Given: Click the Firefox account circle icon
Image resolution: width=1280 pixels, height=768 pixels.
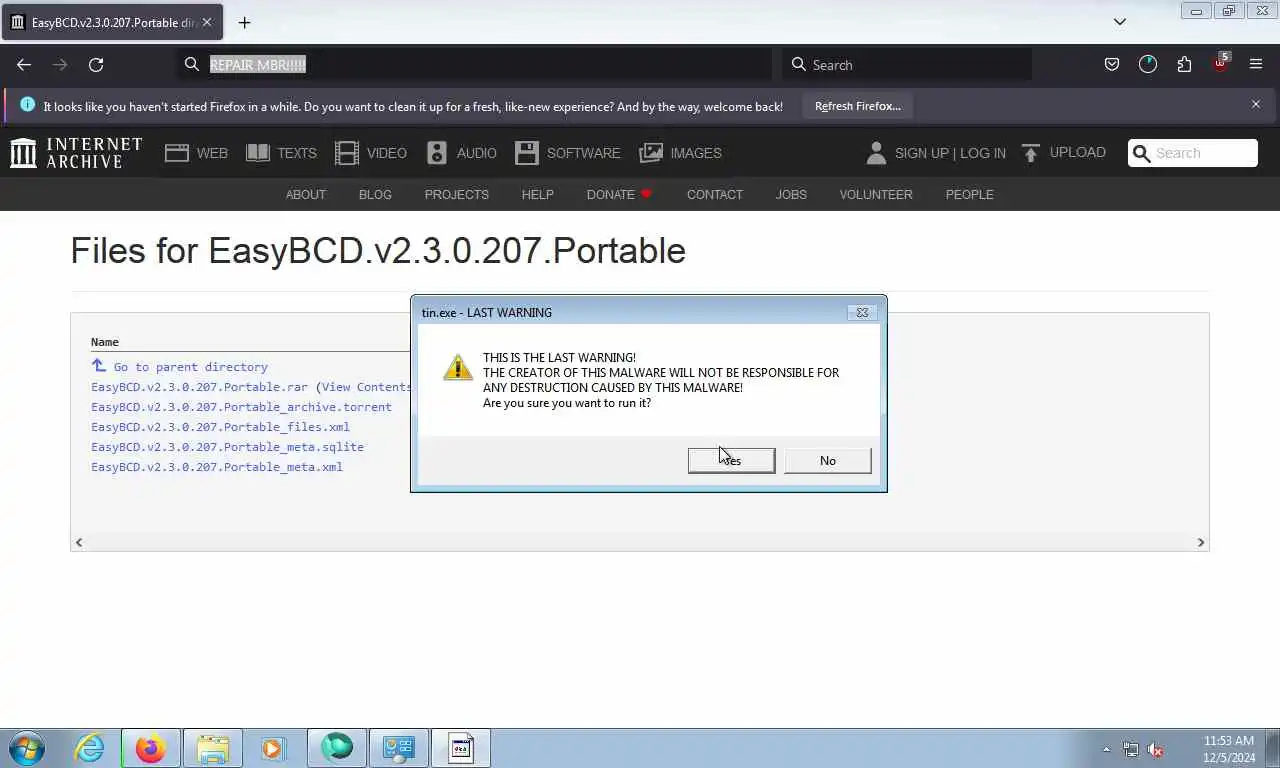Looking at the screenshot, I should click(1148, 64).
